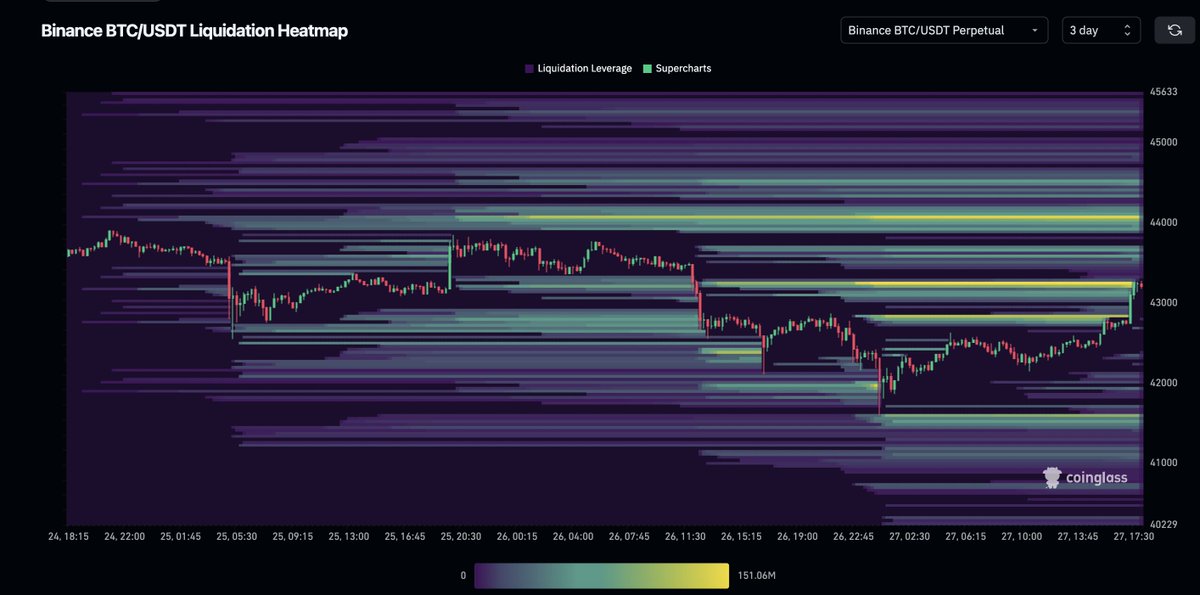Click the 43000 price axis label
The width and height of the screenshot is (1200, 595).
1164,302
